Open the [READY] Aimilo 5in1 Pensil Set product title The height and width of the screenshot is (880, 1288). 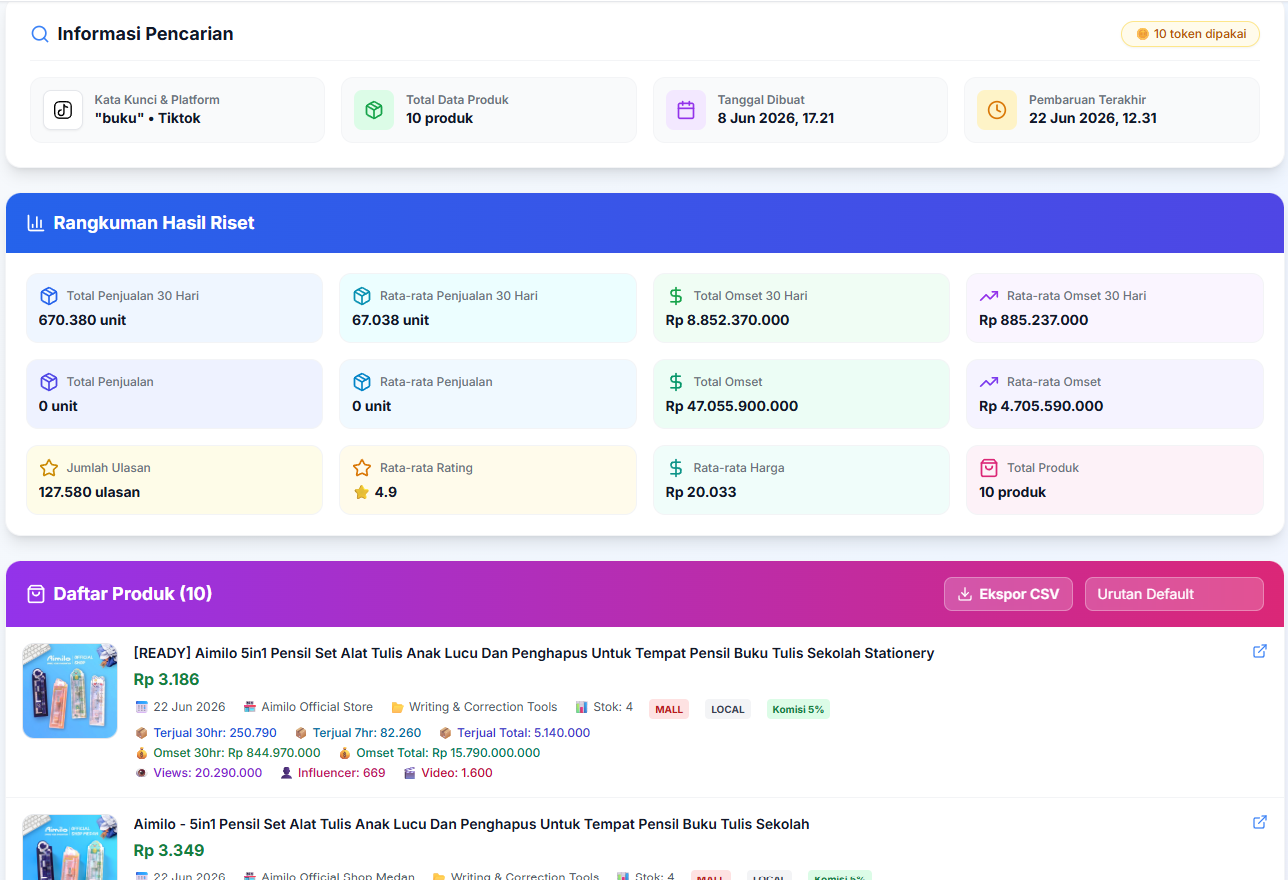[534, 653]
